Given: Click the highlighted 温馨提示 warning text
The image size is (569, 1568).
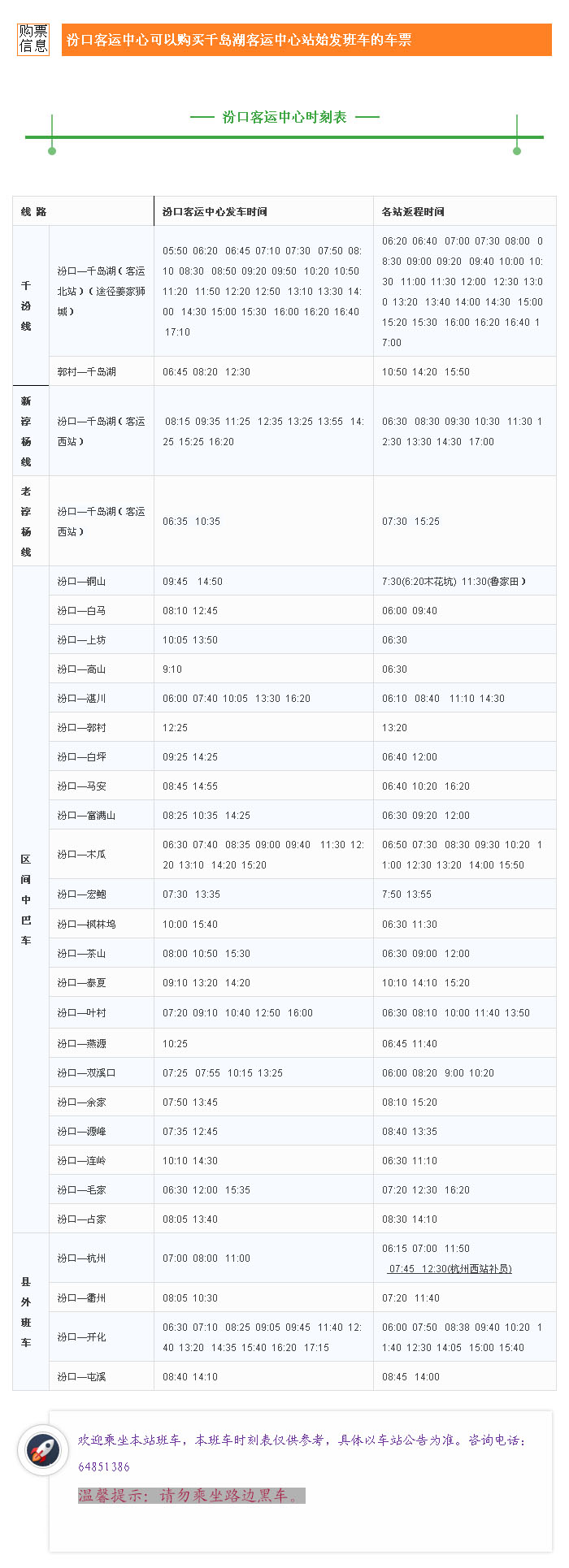Looking at the screenshot, I should pyautogui.click(x=192, y=1496).
